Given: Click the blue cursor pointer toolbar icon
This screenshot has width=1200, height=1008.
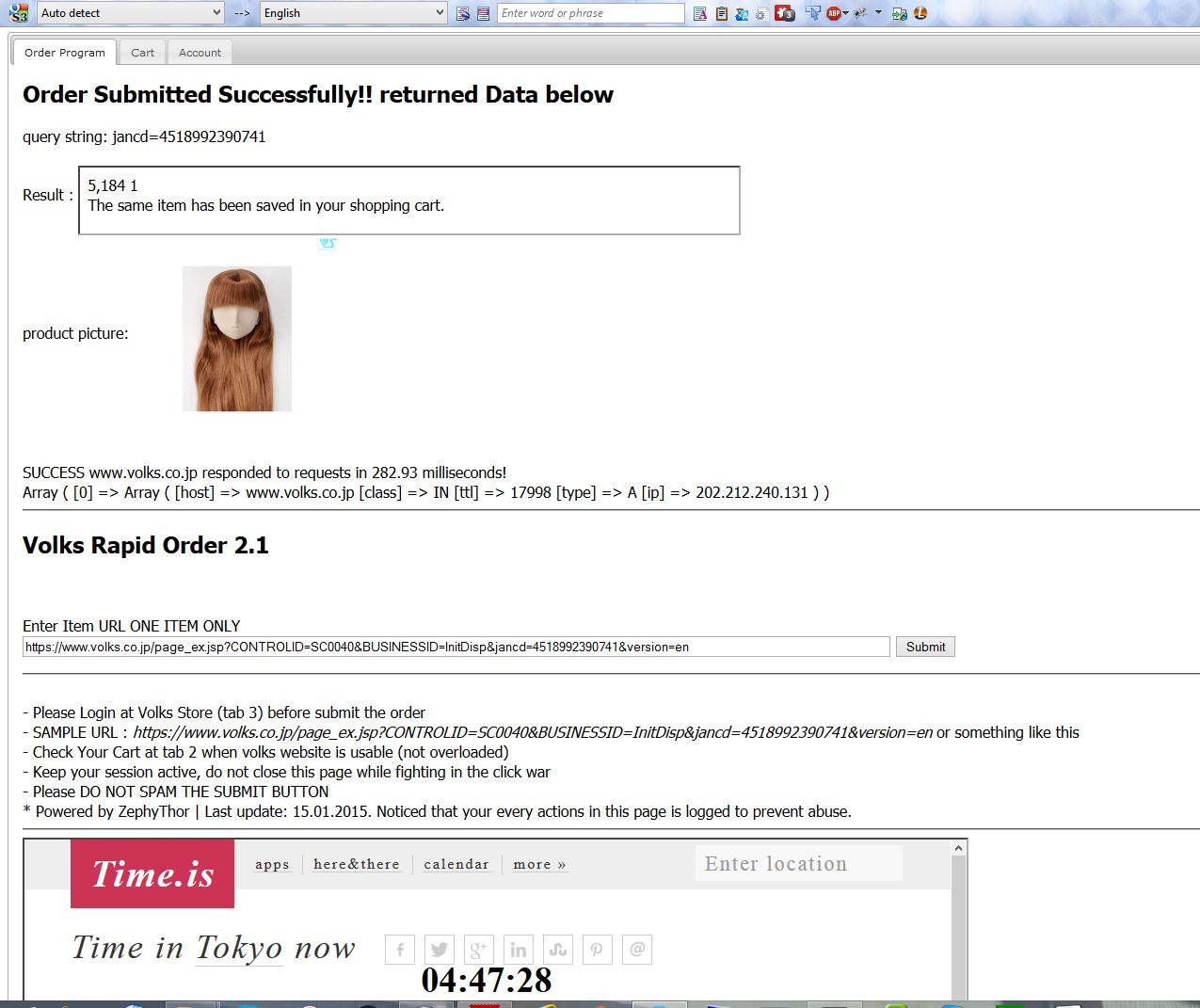Looking at the screenshot, I should [812, 13].
